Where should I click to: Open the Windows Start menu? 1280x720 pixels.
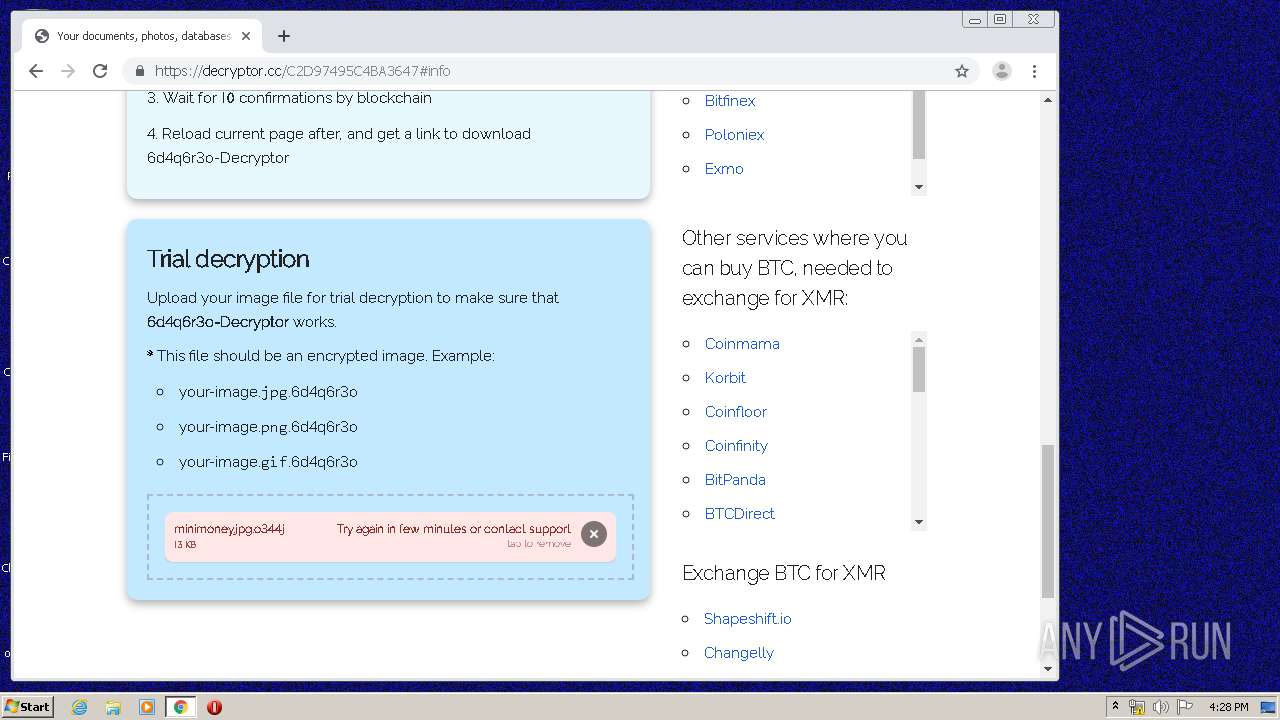pyautogui.click(x=28, y=706)
